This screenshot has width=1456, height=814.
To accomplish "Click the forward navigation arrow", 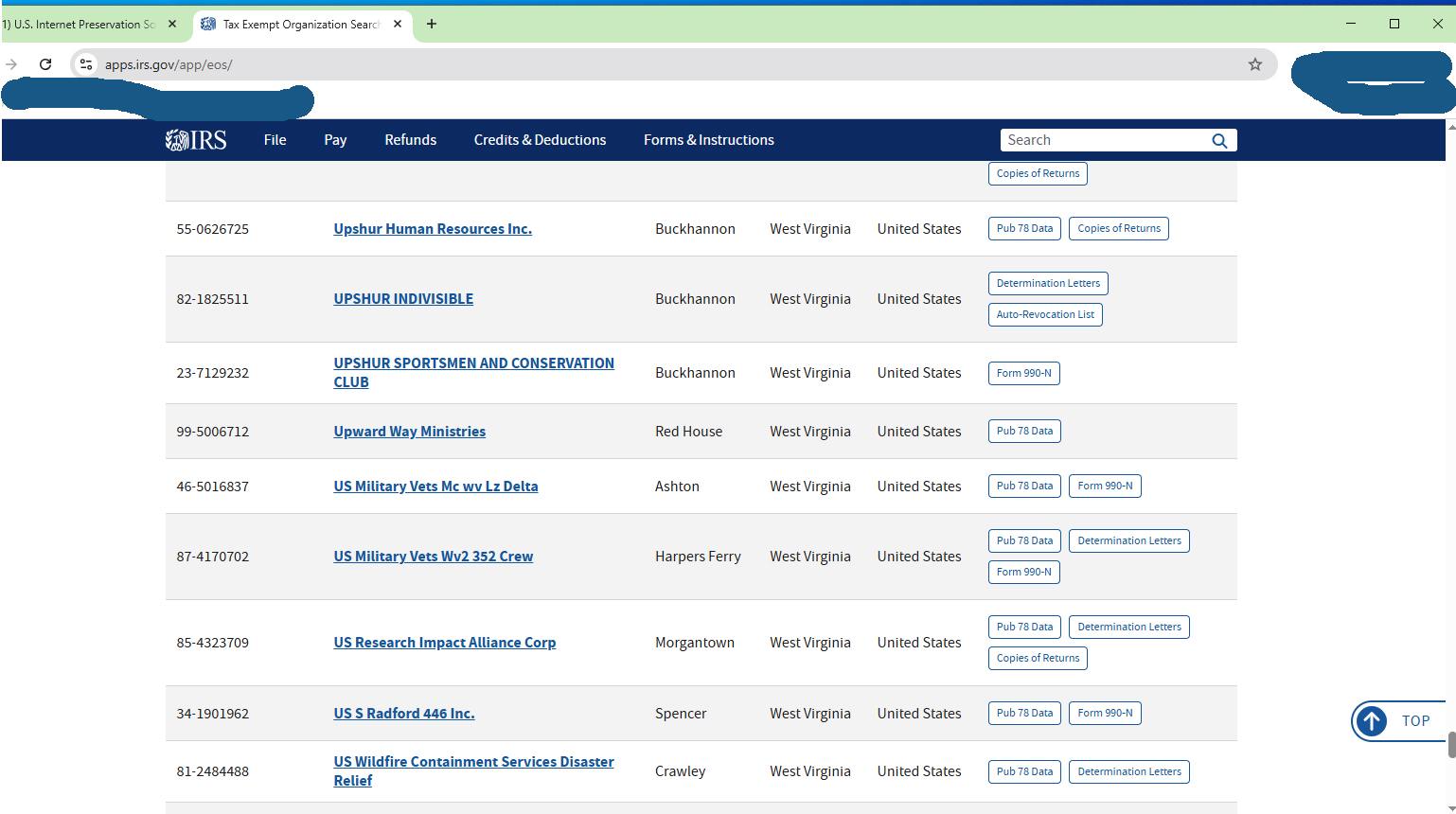I will [x=11, y=64].
